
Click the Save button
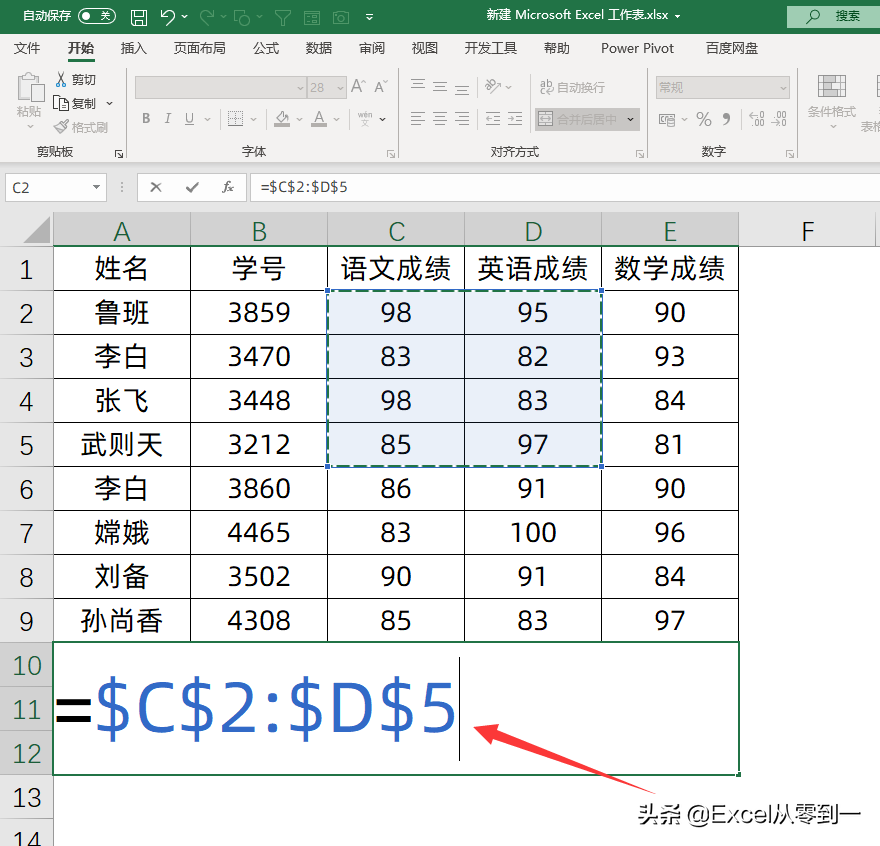pos(139,16)
